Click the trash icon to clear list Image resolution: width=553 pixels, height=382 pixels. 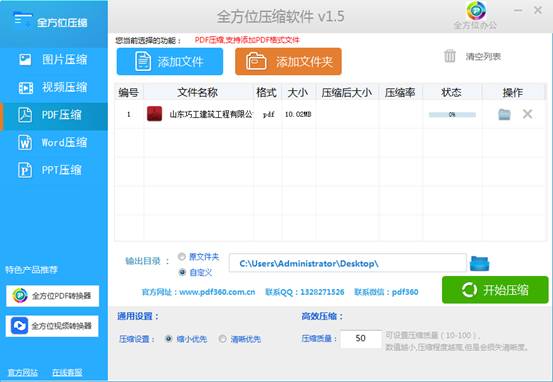click(x=450, y=56)
